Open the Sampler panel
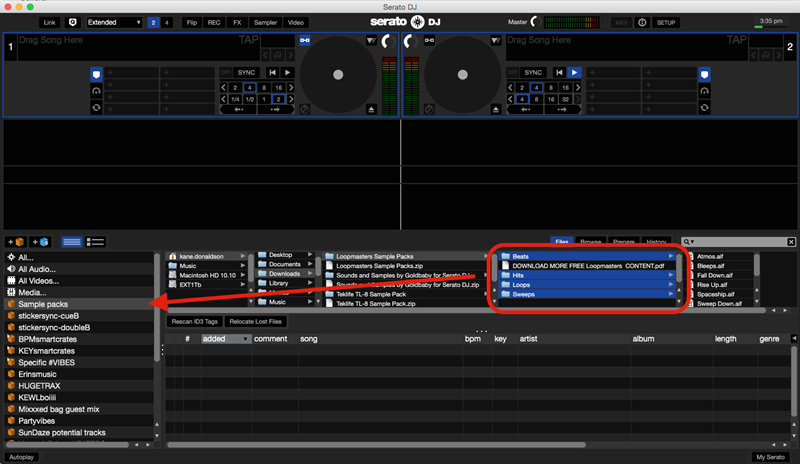 click(x=265, y=22)
